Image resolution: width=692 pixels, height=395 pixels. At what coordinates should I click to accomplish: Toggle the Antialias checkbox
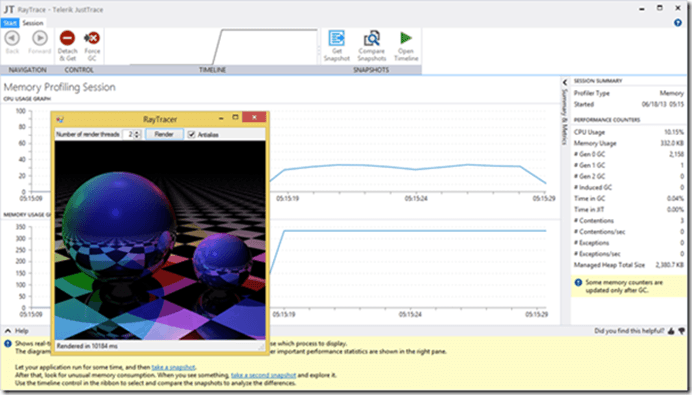tap(192, 134)
